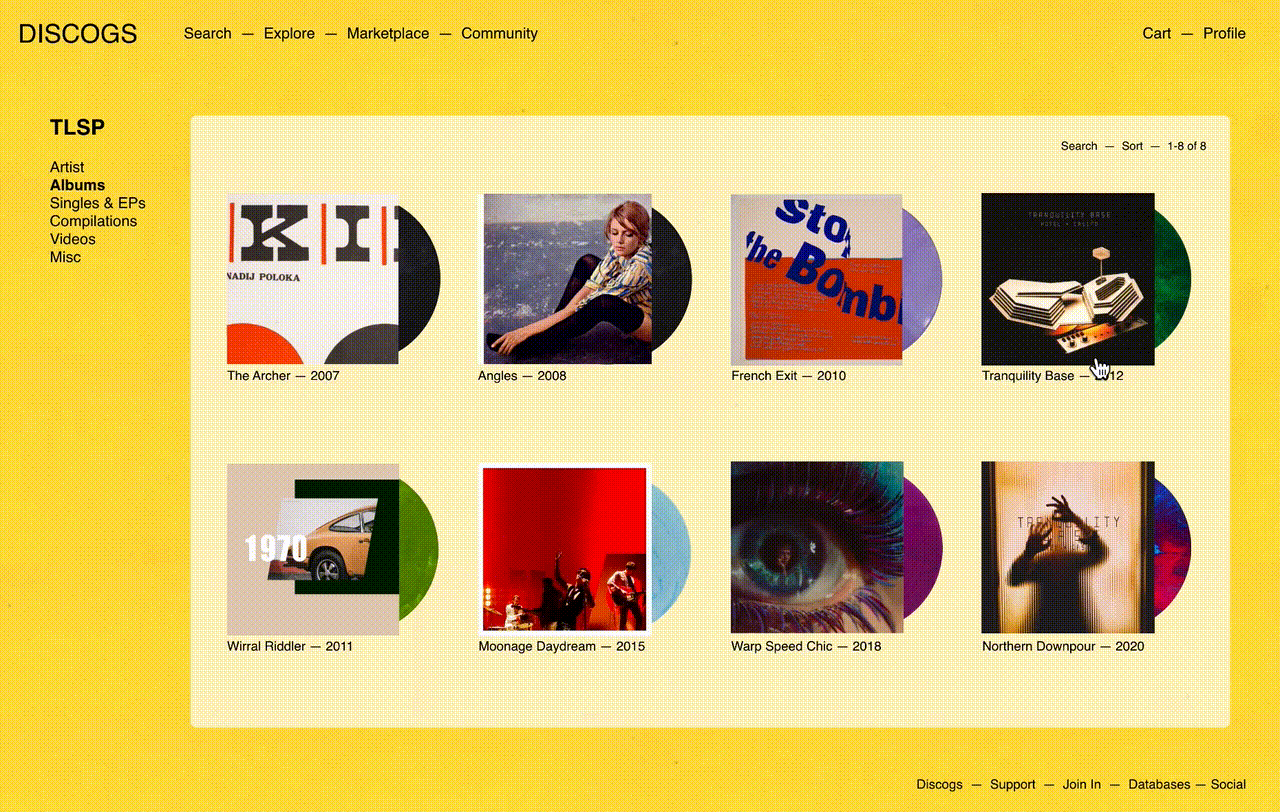The width and height of the screenshot is (1280, 812).
Task: Open the Sort options in album panel
Action: pyautogui.click(x=1132, y=146)
